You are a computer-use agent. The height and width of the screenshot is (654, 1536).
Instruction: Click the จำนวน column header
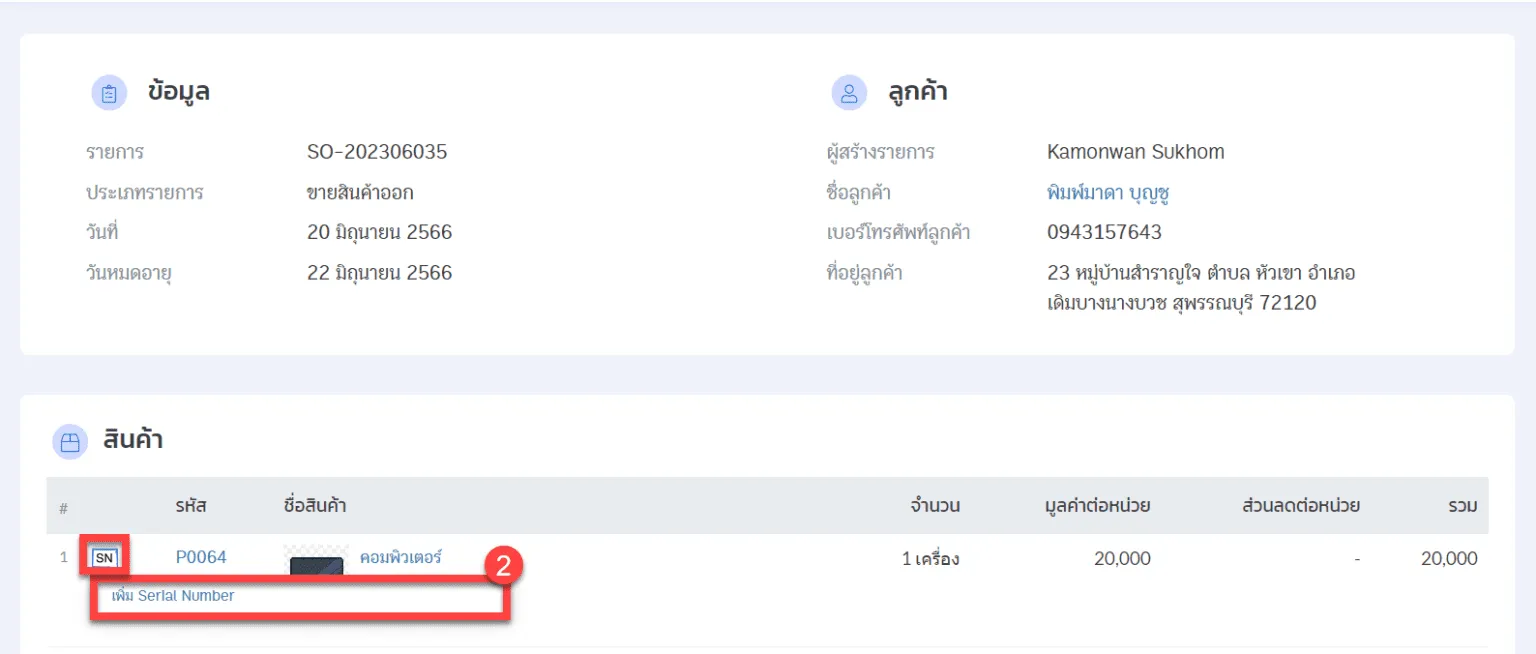934,506
